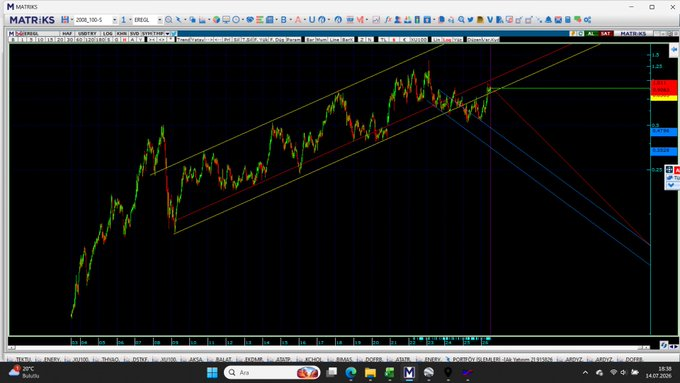Screen dimensions: 680x383
Task: Click the yellow price label on axis
Action: coord(664,98)
